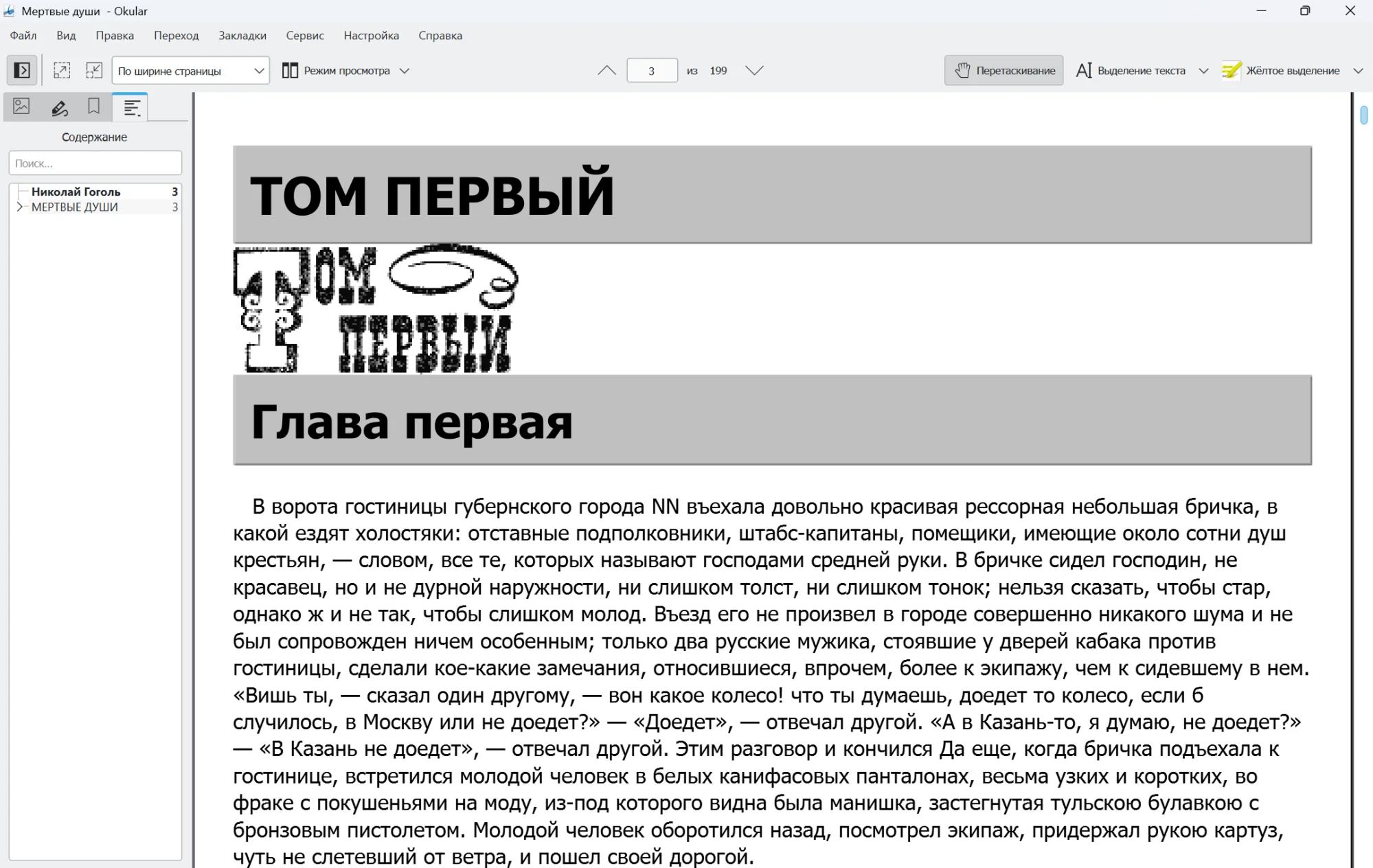
Task: Open the По ширине страницы zoom dropdown
Action: tap(190, 70)
